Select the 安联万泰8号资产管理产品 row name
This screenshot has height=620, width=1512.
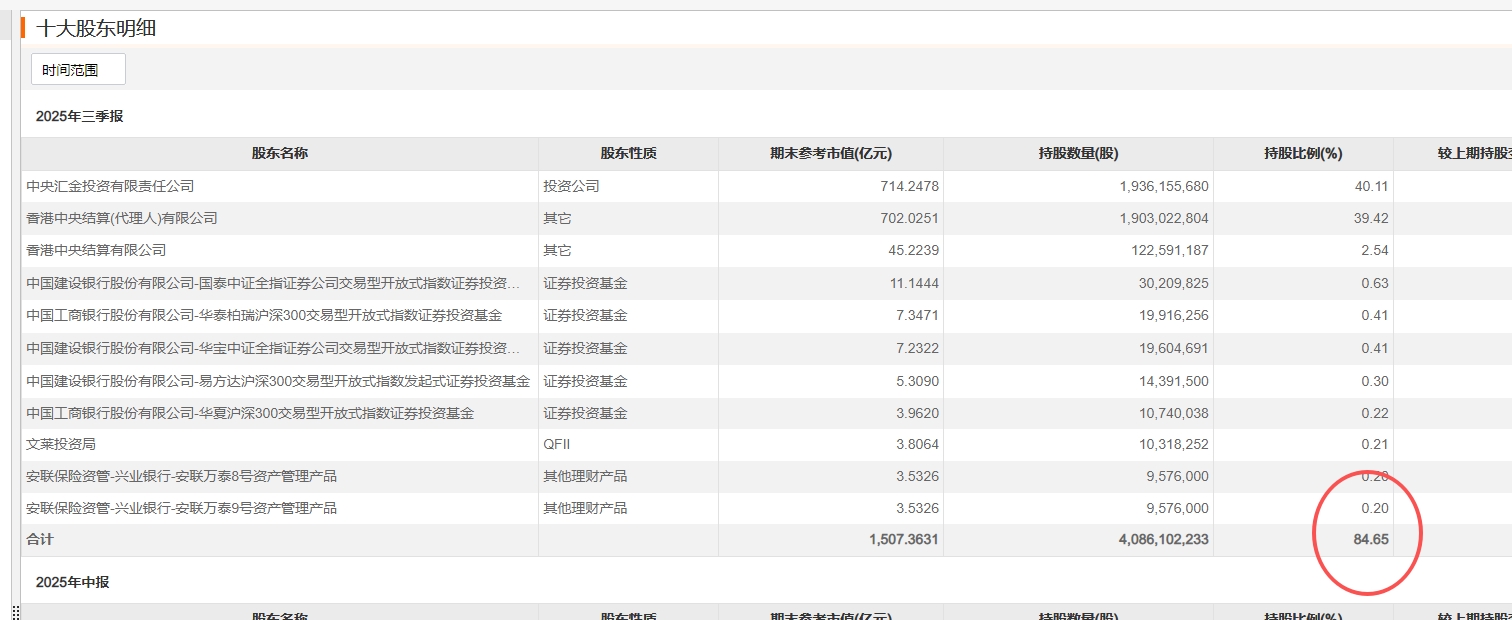pos(181,476)
